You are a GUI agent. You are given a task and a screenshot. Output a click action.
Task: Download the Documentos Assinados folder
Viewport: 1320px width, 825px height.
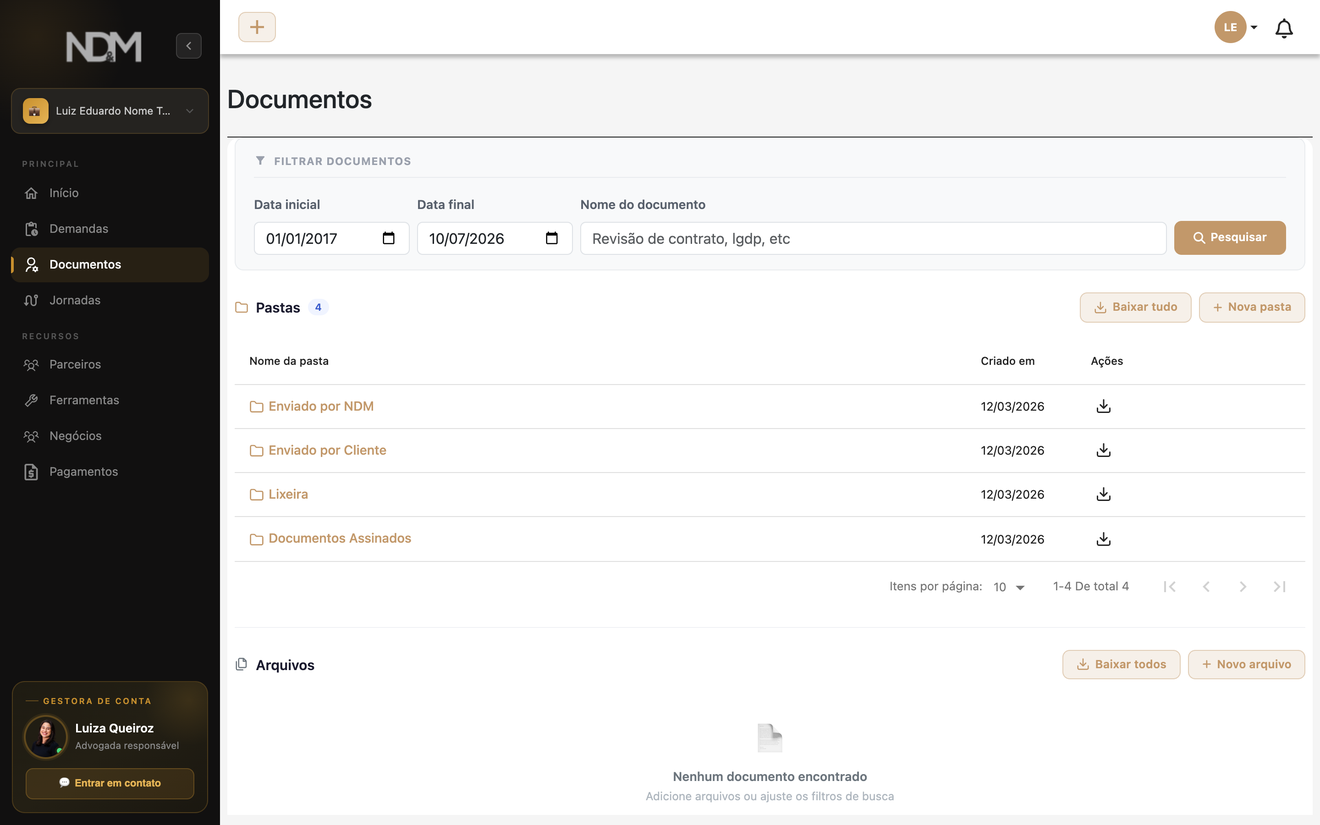pos(1103,539)
